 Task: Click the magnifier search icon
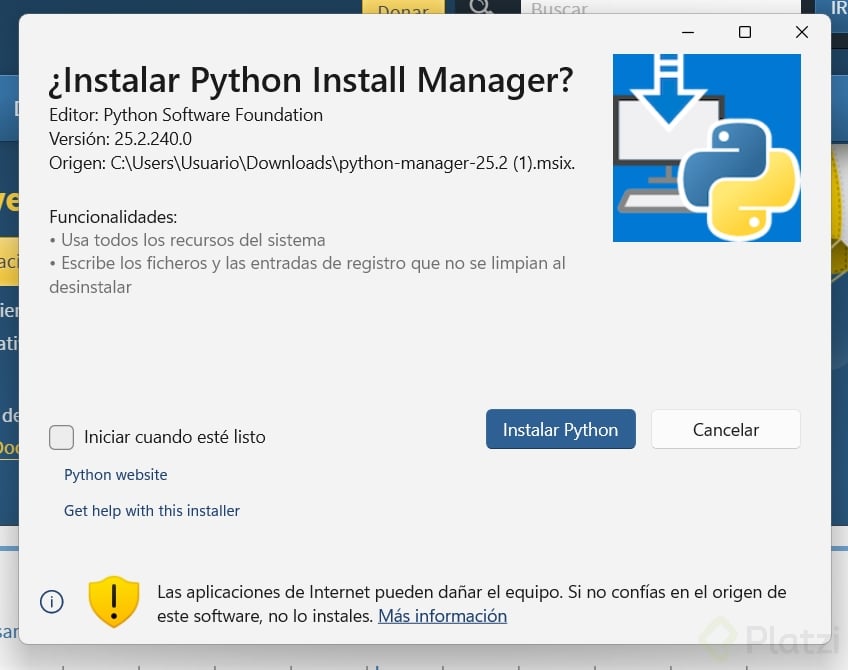point(482,7)
